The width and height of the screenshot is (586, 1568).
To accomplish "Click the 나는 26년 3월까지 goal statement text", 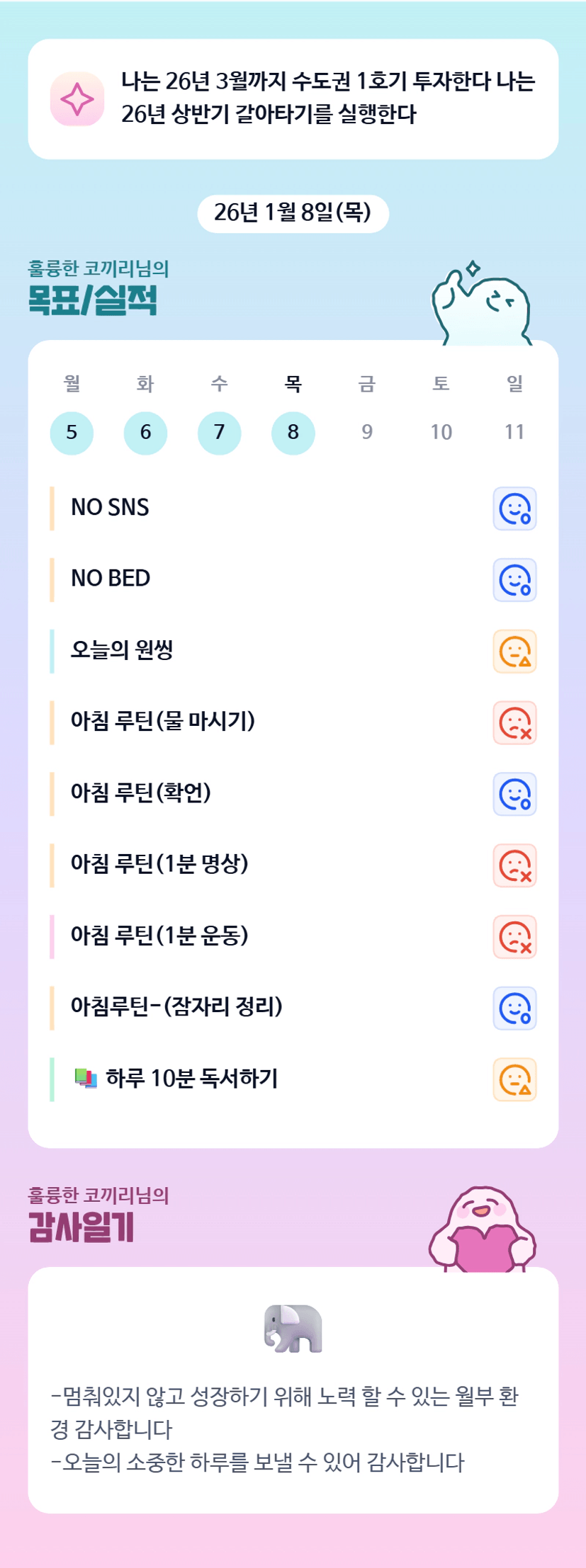I will point(327,98).
